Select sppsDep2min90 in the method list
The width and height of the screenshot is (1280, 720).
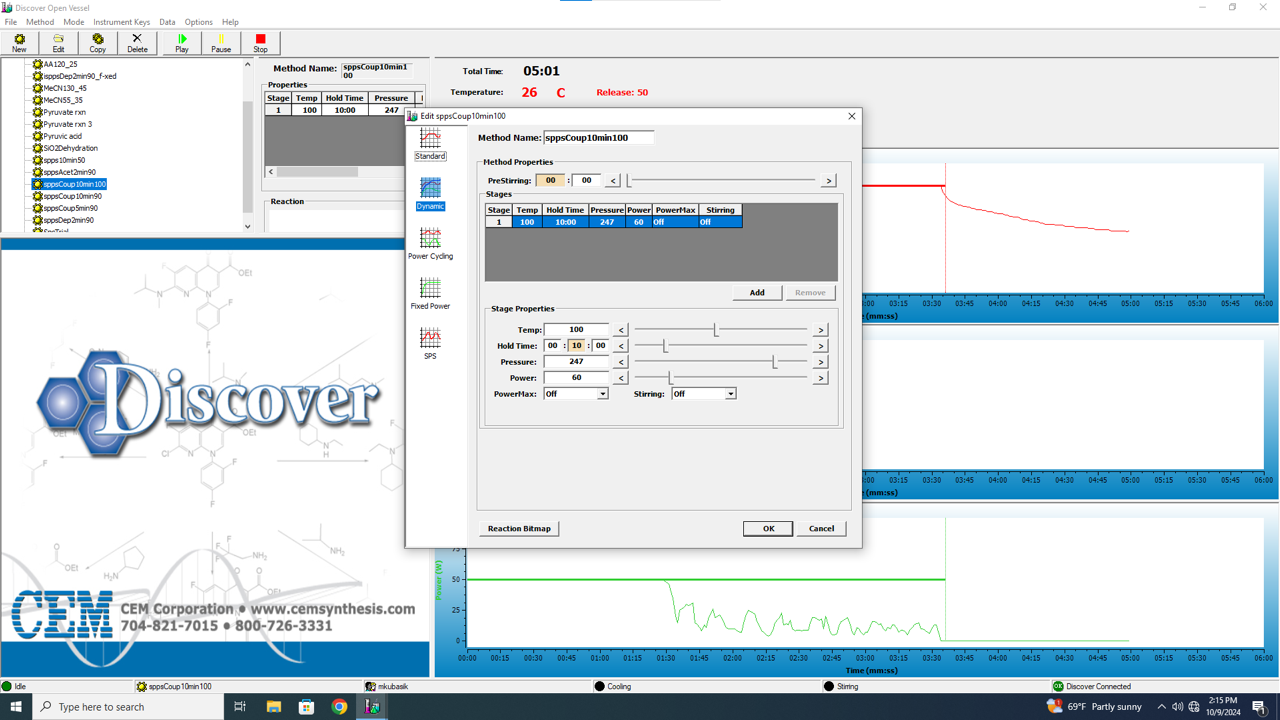[68, 220]
